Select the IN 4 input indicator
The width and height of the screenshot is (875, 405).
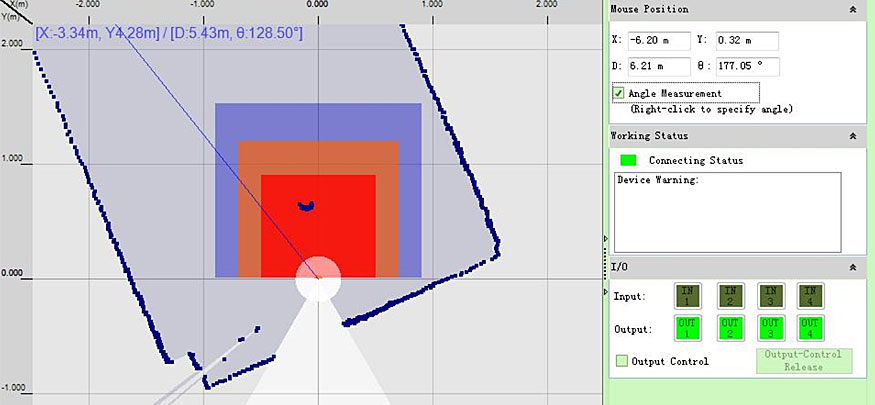click(x=810, y=296)
